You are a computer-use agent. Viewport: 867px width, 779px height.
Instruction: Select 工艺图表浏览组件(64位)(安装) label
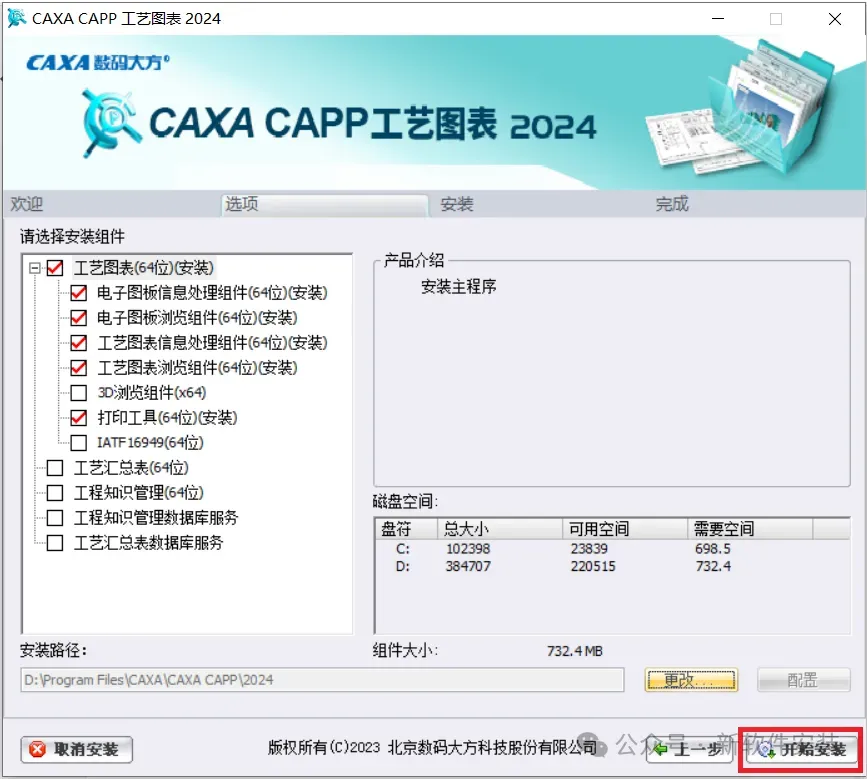pyautogui.click(x=197, y=368)
